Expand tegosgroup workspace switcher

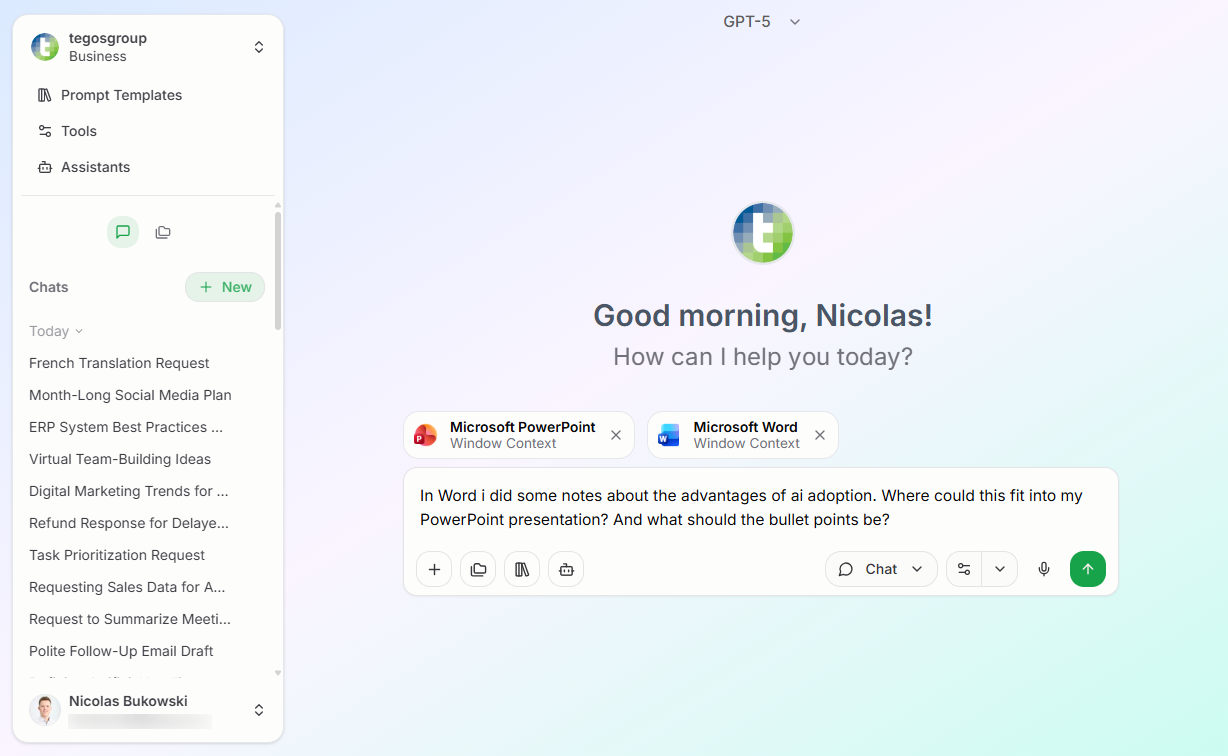click(x=258, y=47)
